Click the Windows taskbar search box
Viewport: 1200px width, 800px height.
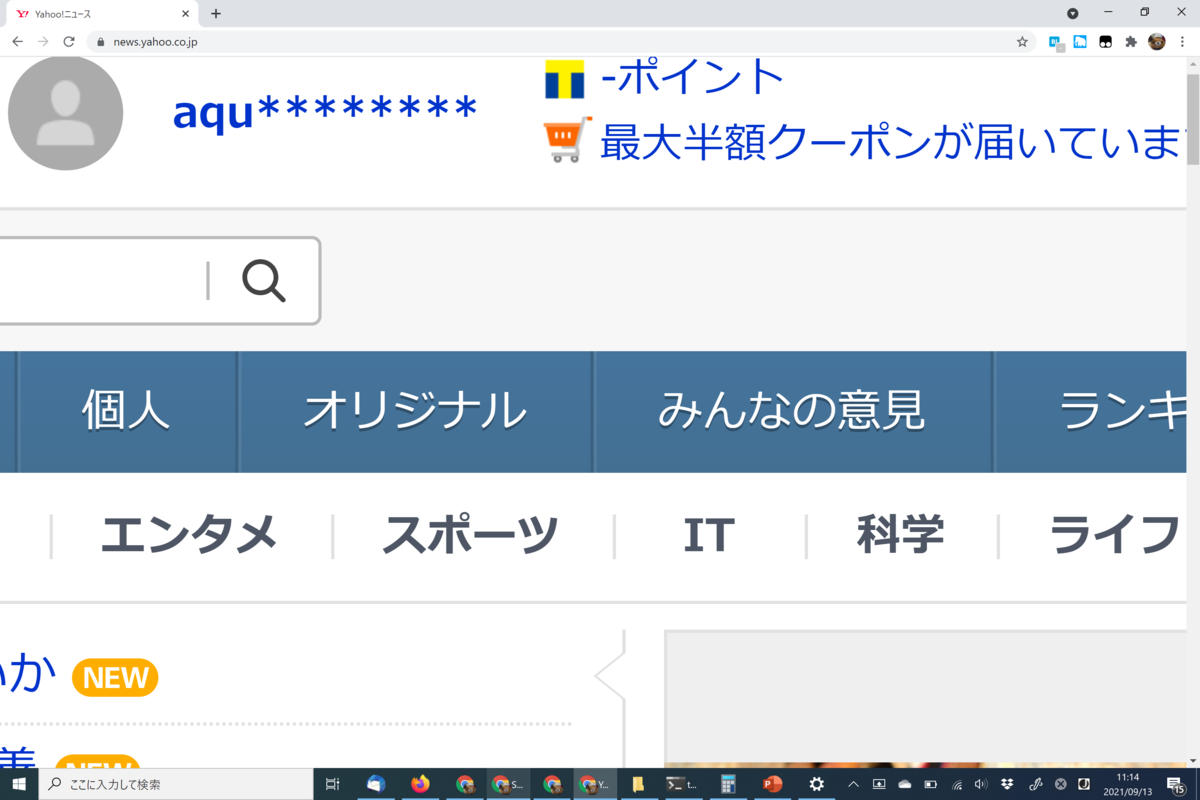coord(176,785)
